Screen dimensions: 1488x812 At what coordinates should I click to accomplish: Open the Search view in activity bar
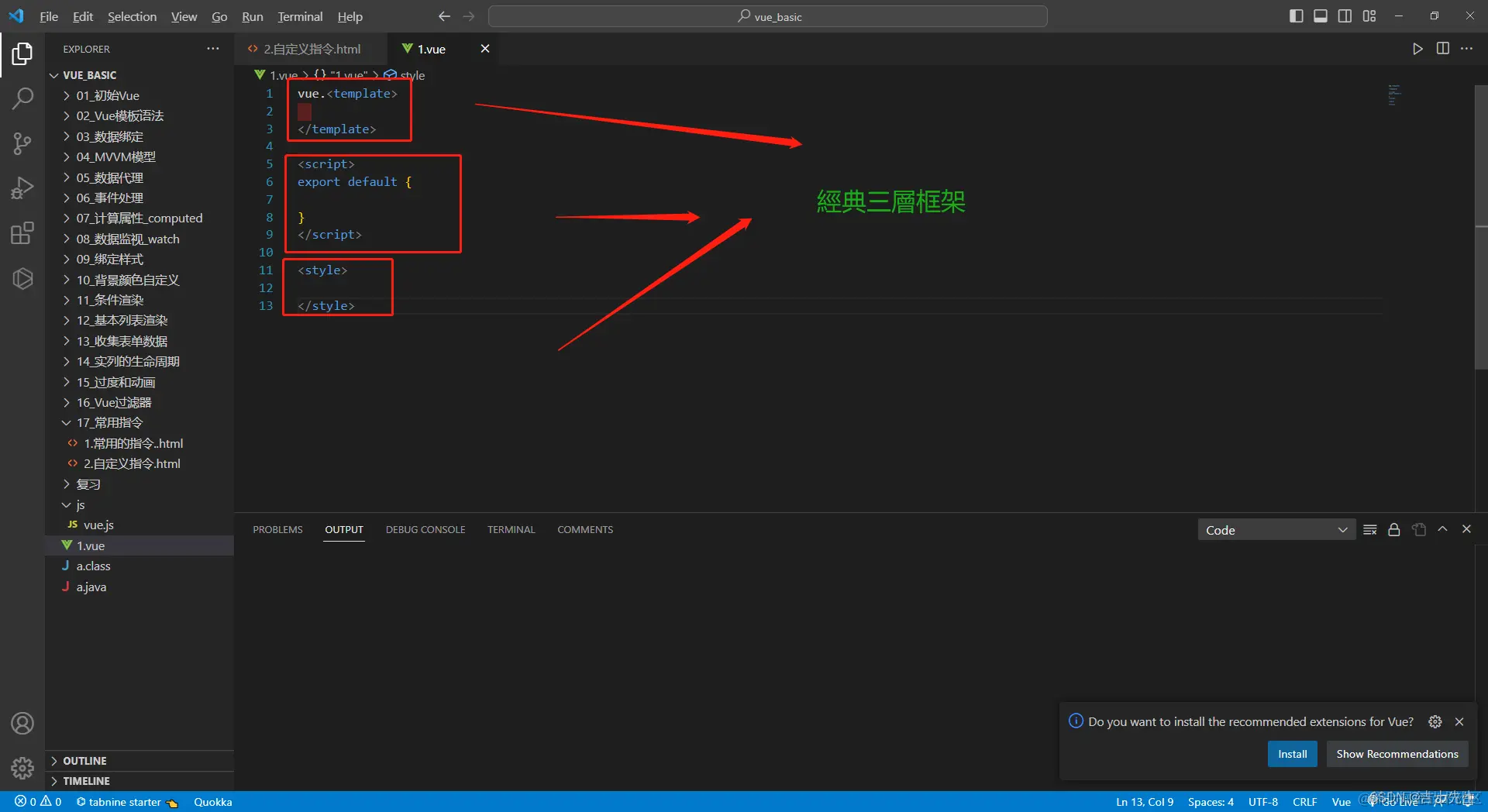22,98
